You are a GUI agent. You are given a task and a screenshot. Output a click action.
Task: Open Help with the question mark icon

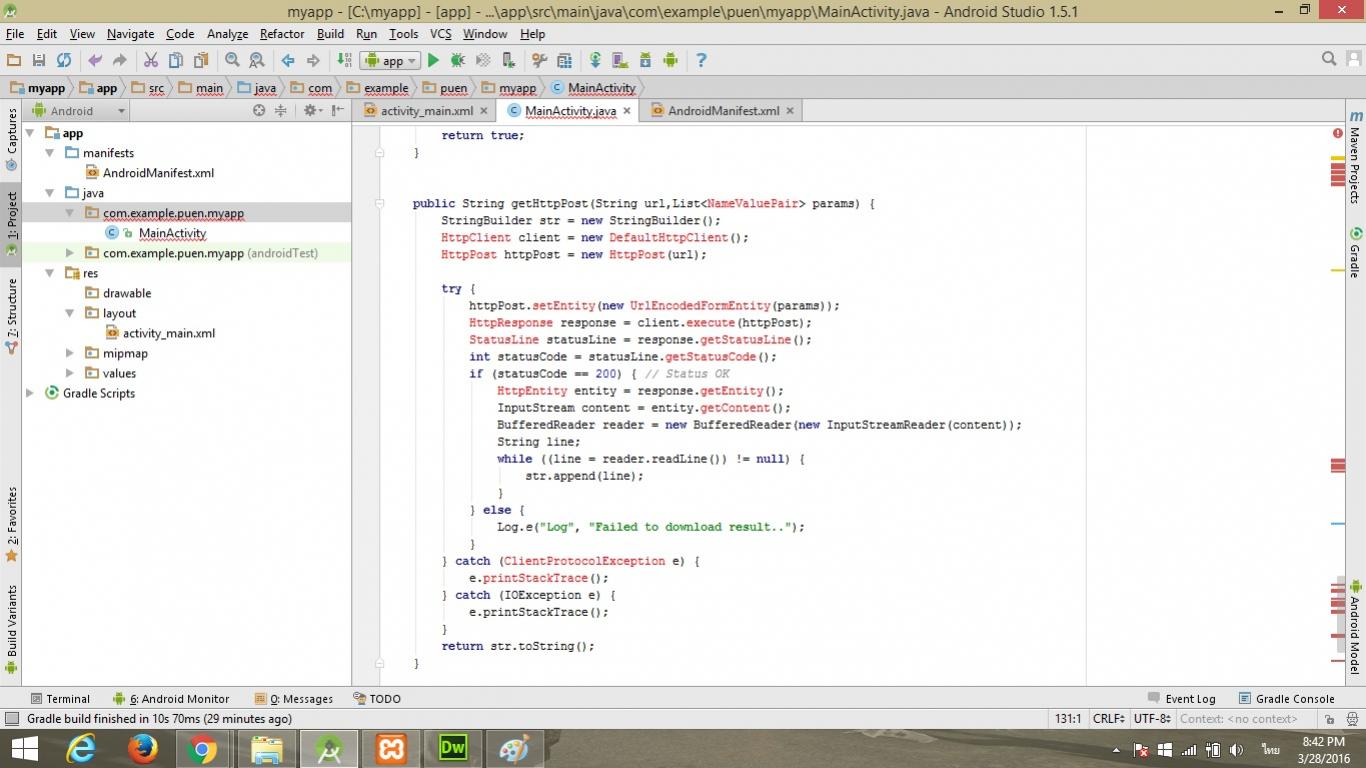[701, 60]
